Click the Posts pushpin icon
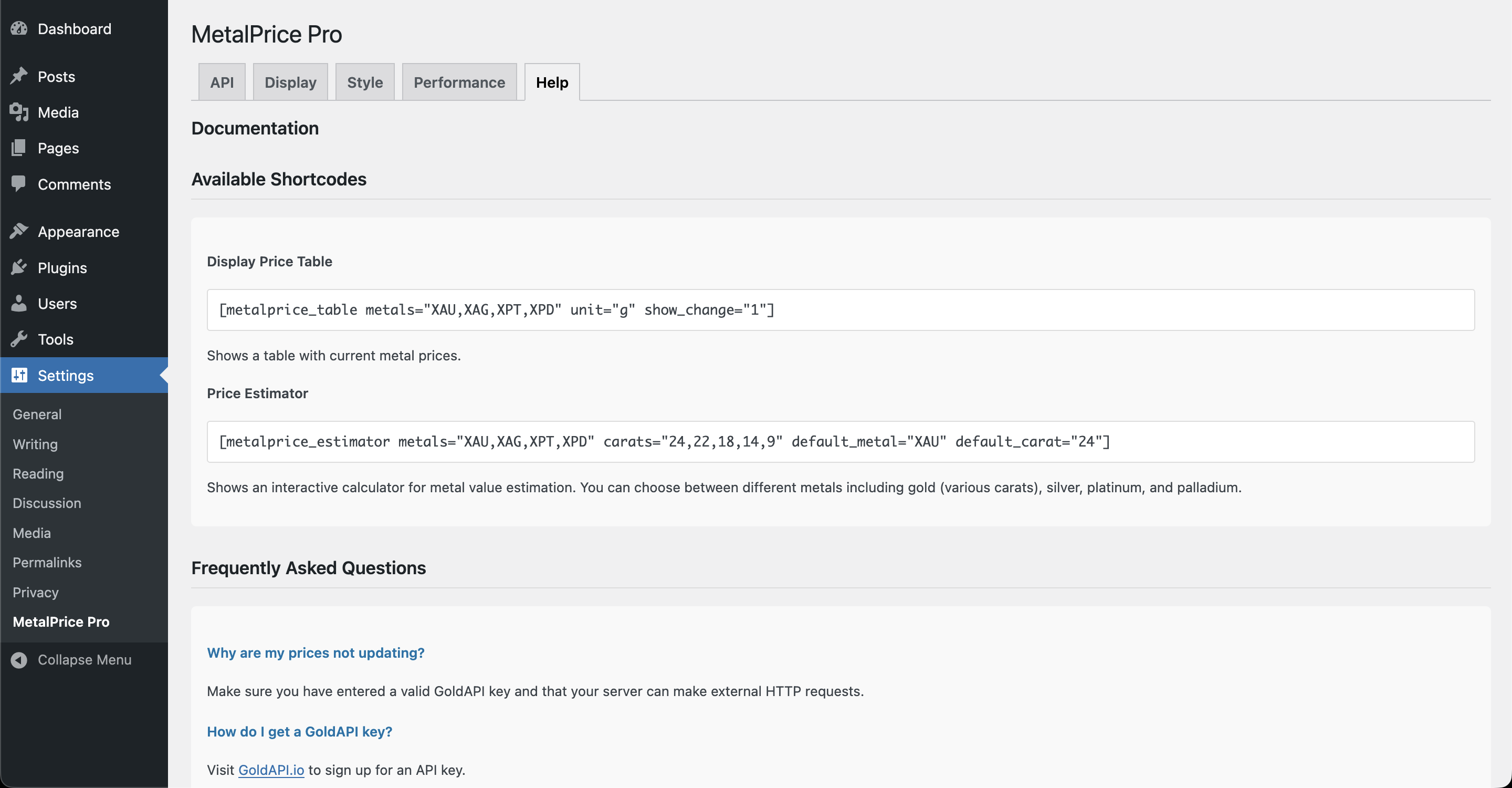Image resolution: width=1512 pixels, height=788 pixels. 19,76
